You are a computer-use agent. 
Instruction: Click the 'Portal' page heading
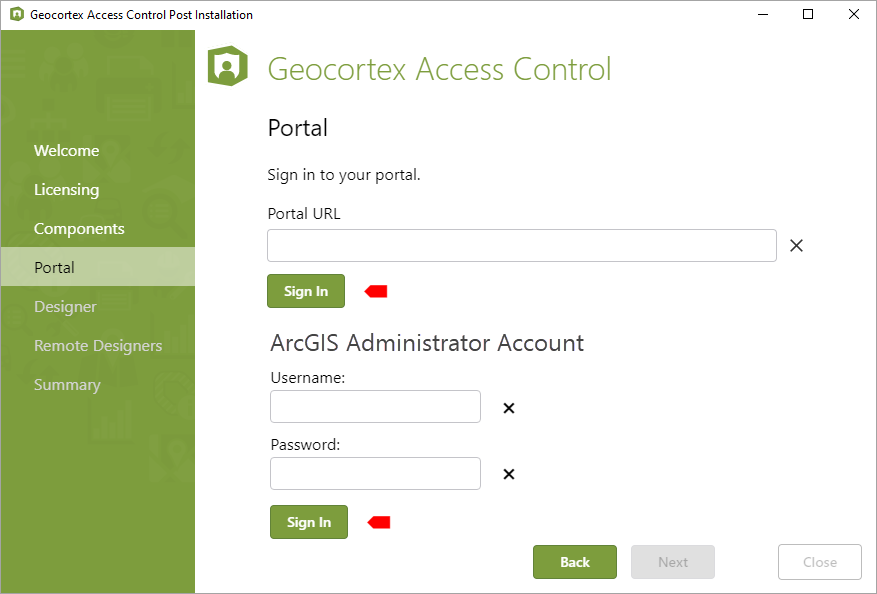point(298,128)
